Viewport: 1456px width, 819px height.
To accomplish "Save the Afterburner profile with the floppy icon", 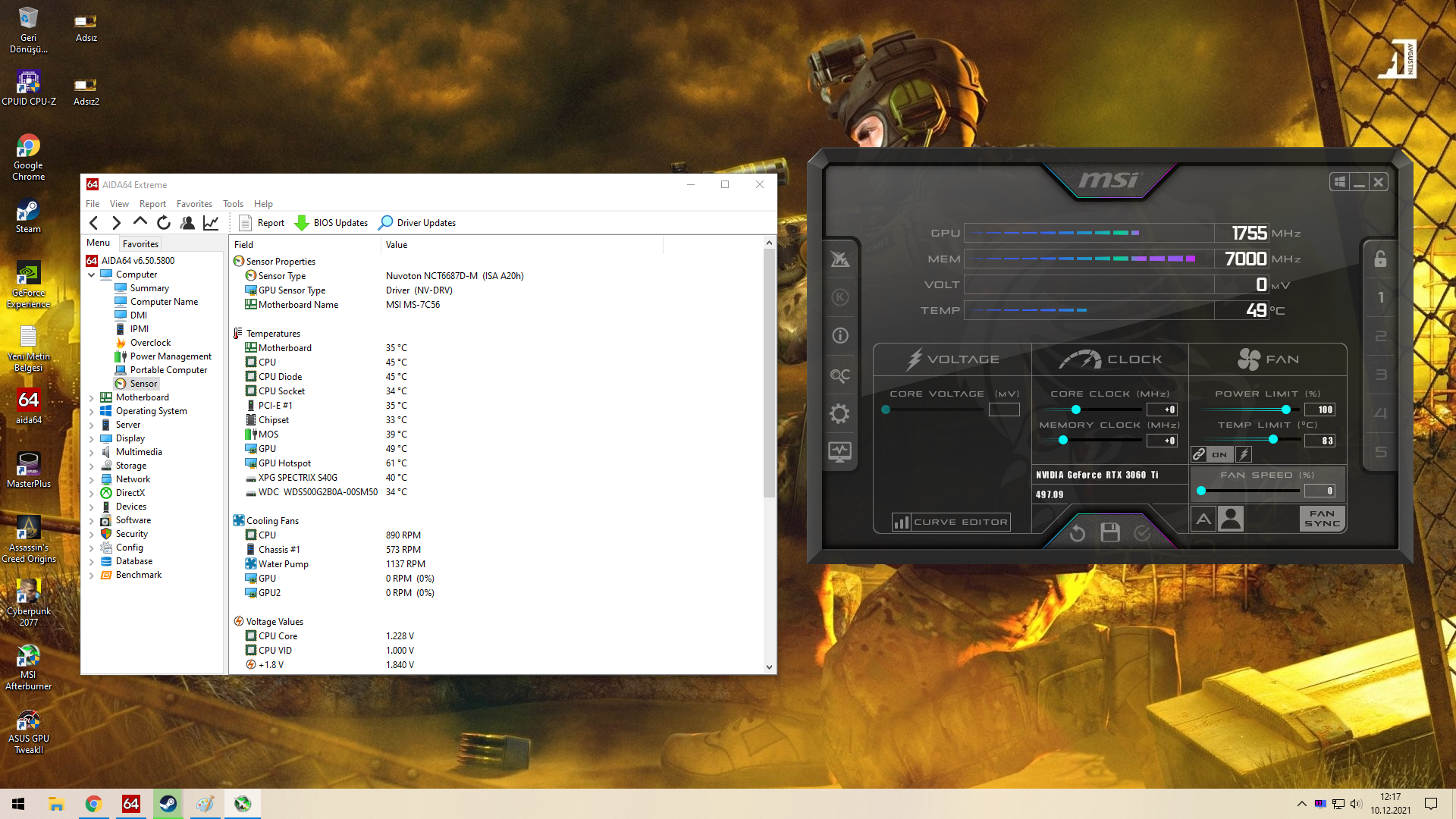I will point(1110,533).
